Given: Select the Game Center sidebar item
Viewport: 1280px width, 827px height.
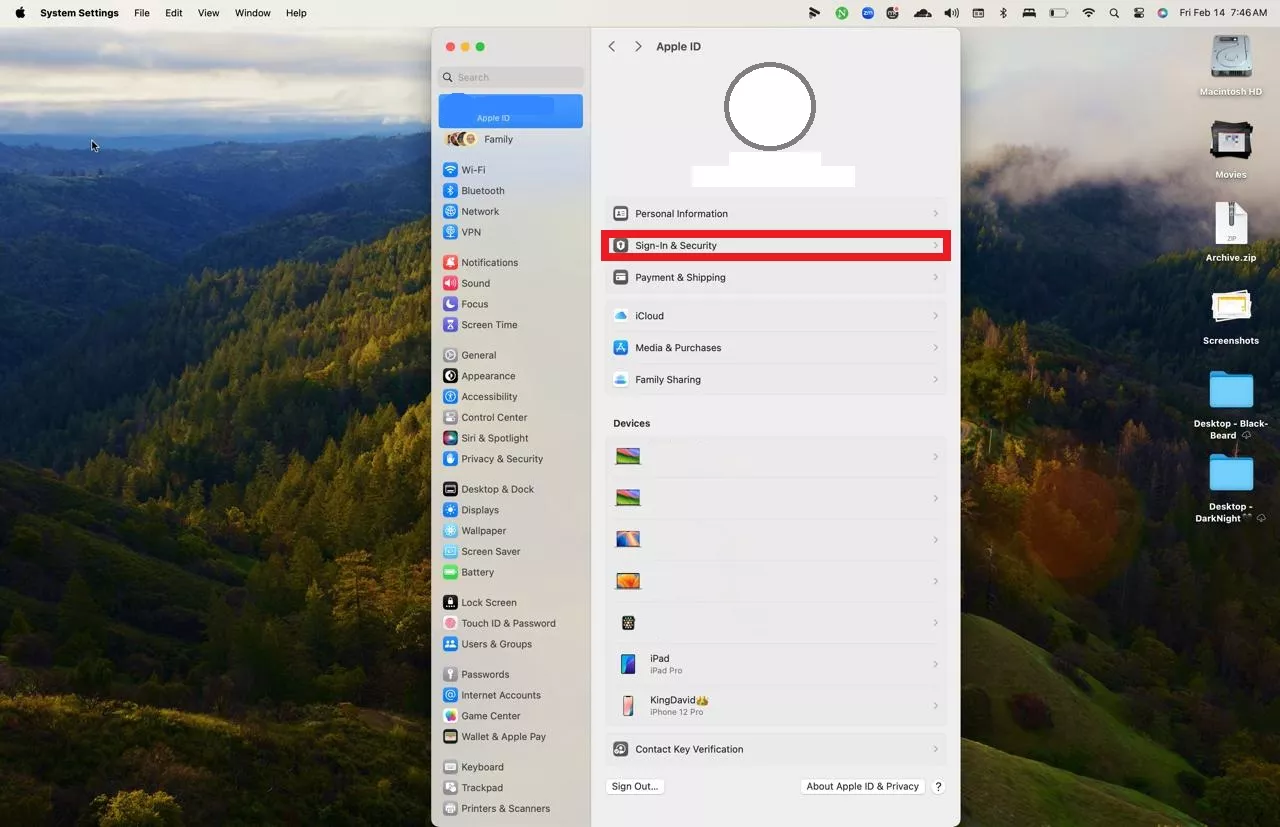Looking at the screenshot, I should click(490, 716).
